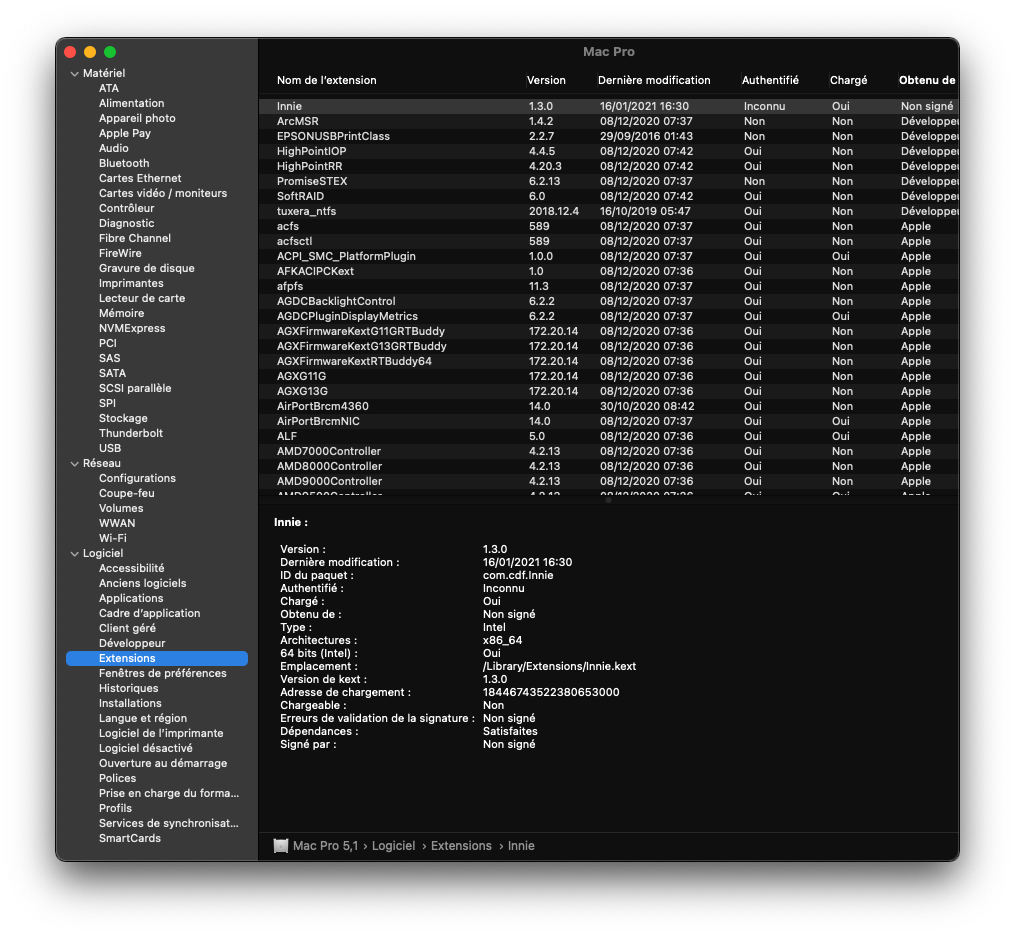Select Cartes vidéo / moniteurs
Screen dimensions: 1015x935
pyautogui.click(x=162, y=193)
